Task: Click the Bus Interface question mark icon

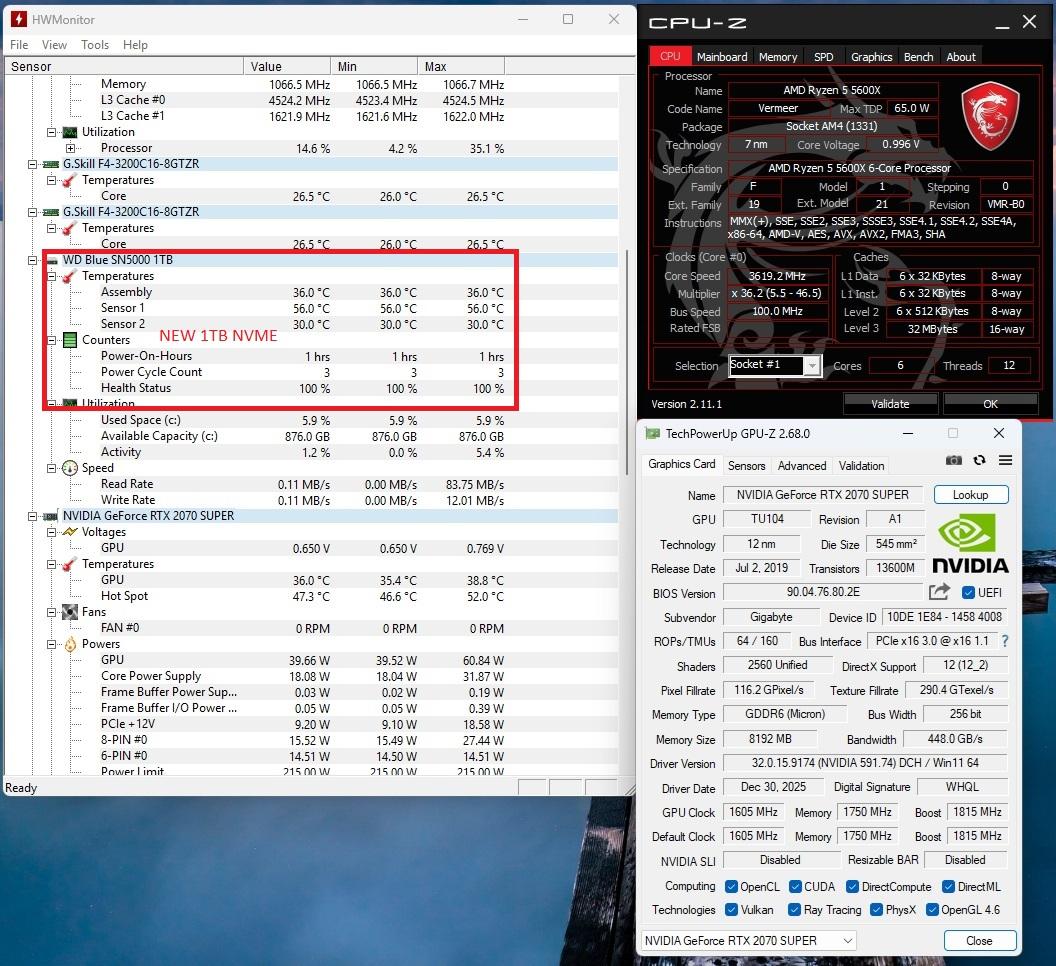Action: pos(1005,641)
